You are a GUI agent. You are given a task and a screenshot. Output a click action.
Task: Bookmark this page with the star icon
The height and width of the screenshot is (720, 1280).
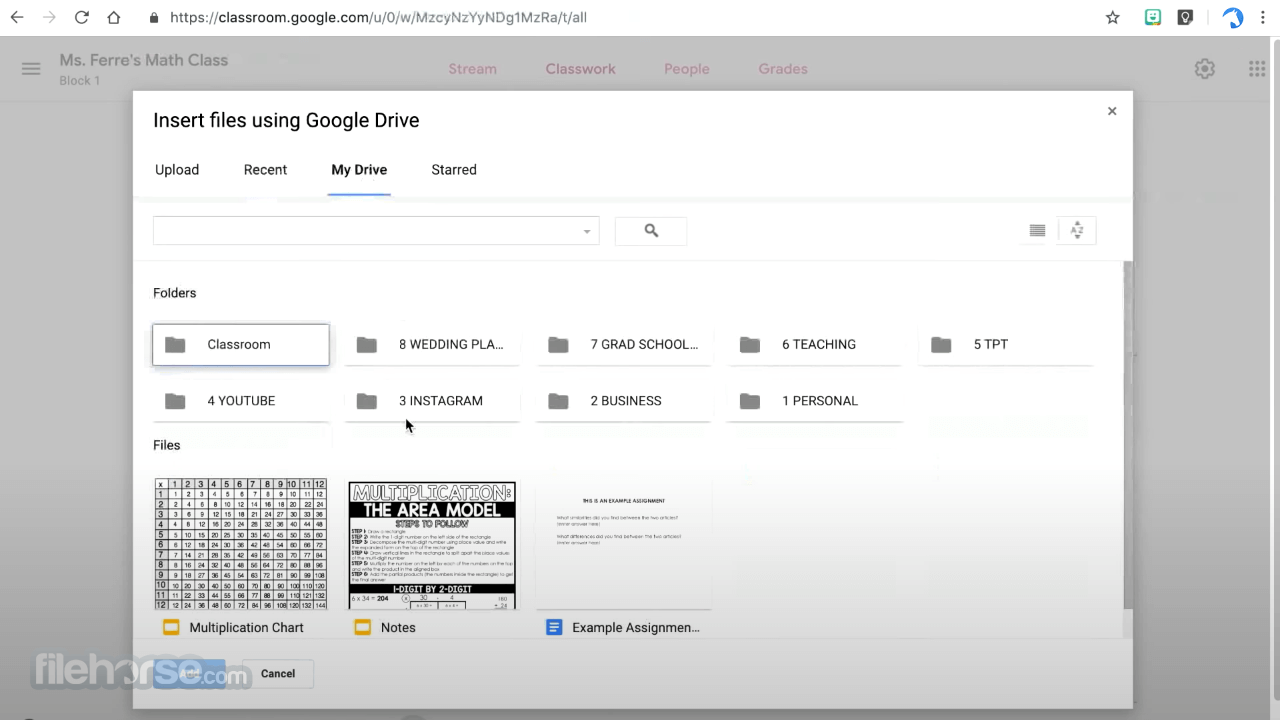pos(1113,17)
